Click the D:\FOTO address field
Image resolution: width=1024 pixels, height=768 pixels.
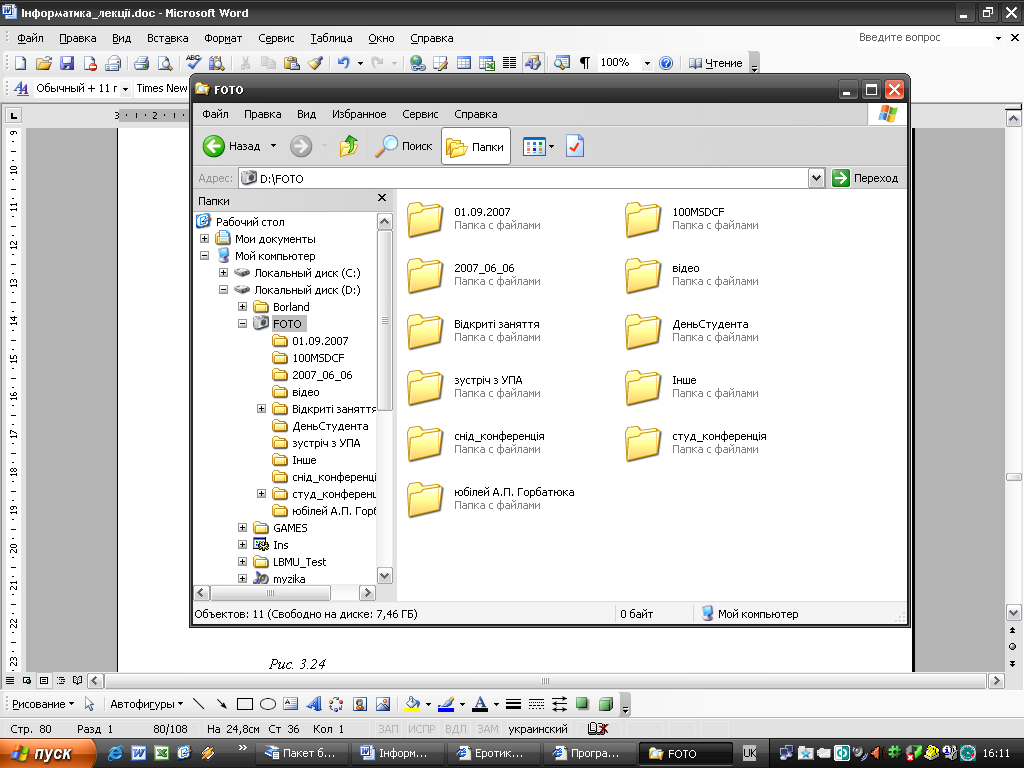coord(524,178)
